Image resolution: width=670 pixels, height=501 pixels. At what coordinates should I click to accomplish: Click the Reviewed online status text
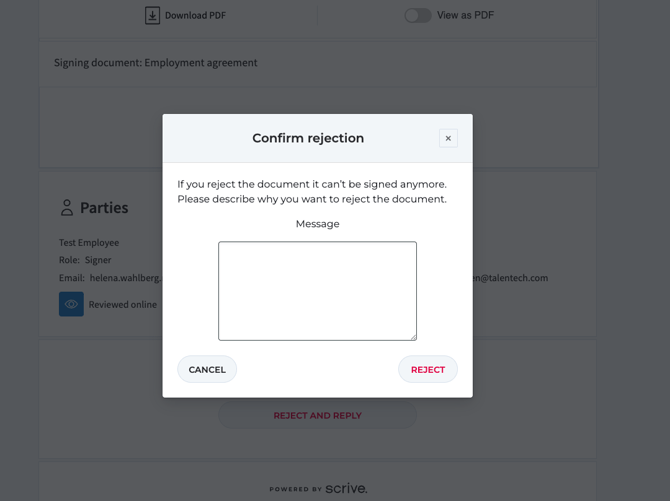[x=122, y=304]
